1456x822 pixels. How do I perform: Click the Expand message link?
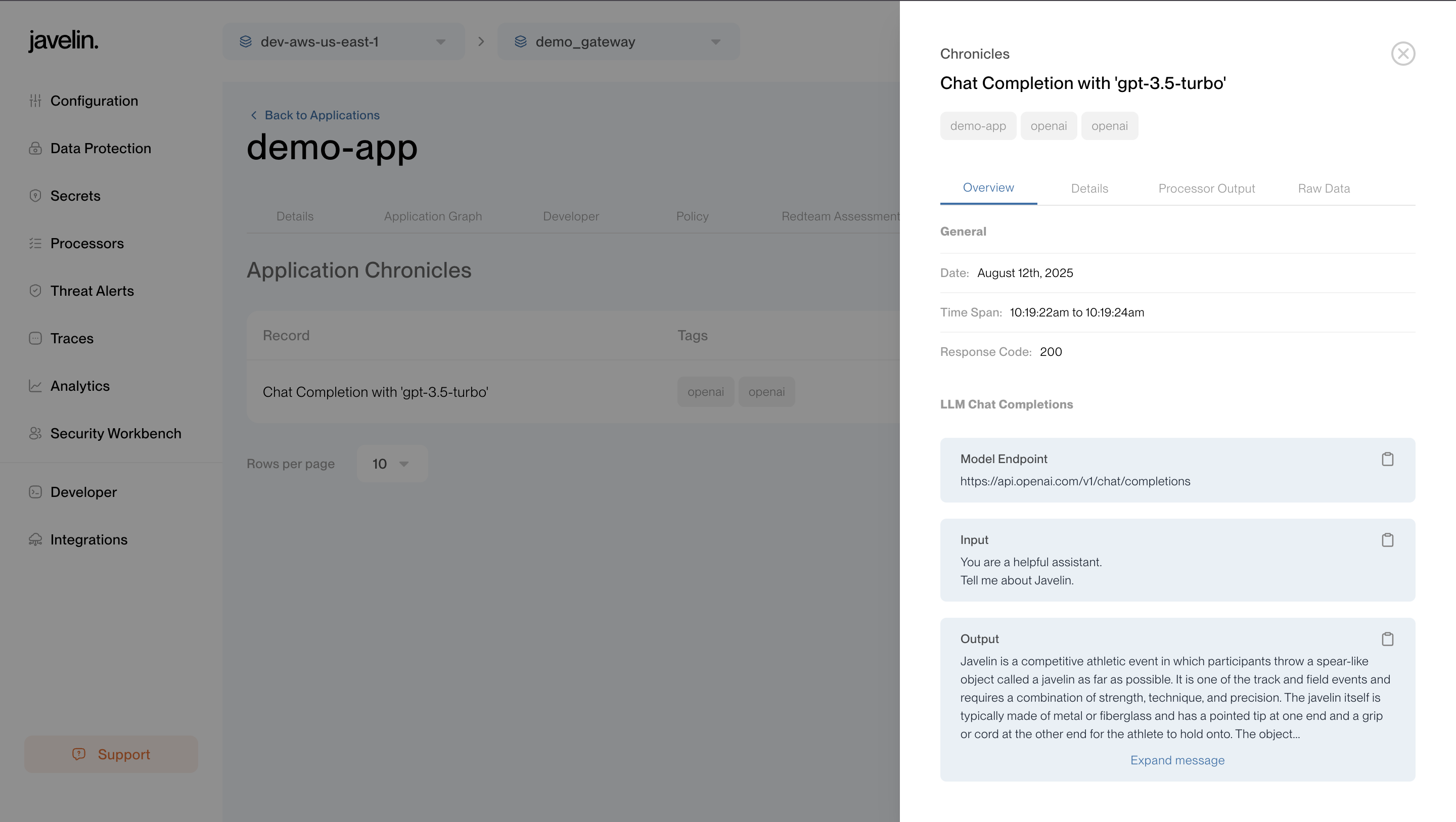pyautogui.click(x=1177, y=760)
